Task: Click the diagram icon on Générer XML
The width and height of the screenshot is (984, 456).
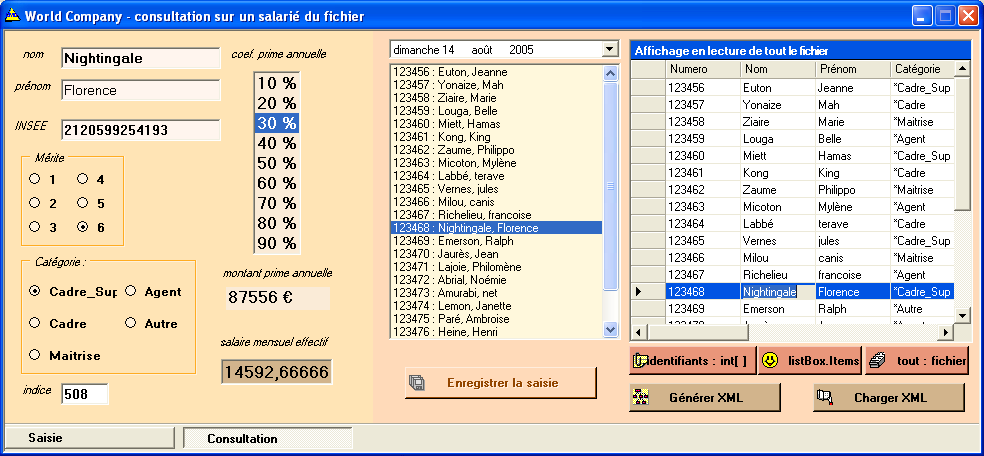Action: tap(642, 397)
